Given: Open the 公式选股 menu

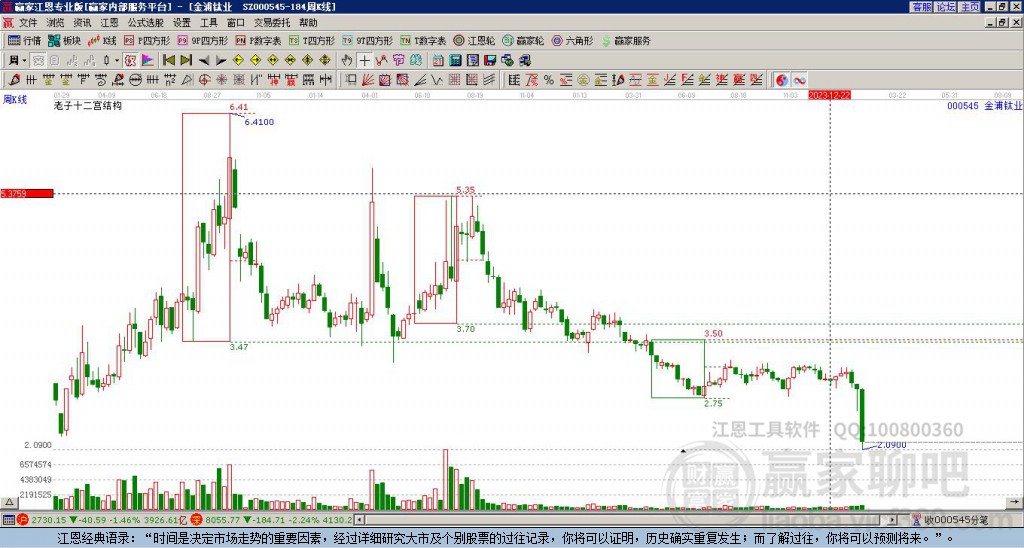Looking at the screenshot, I should [x=146, y=23].
